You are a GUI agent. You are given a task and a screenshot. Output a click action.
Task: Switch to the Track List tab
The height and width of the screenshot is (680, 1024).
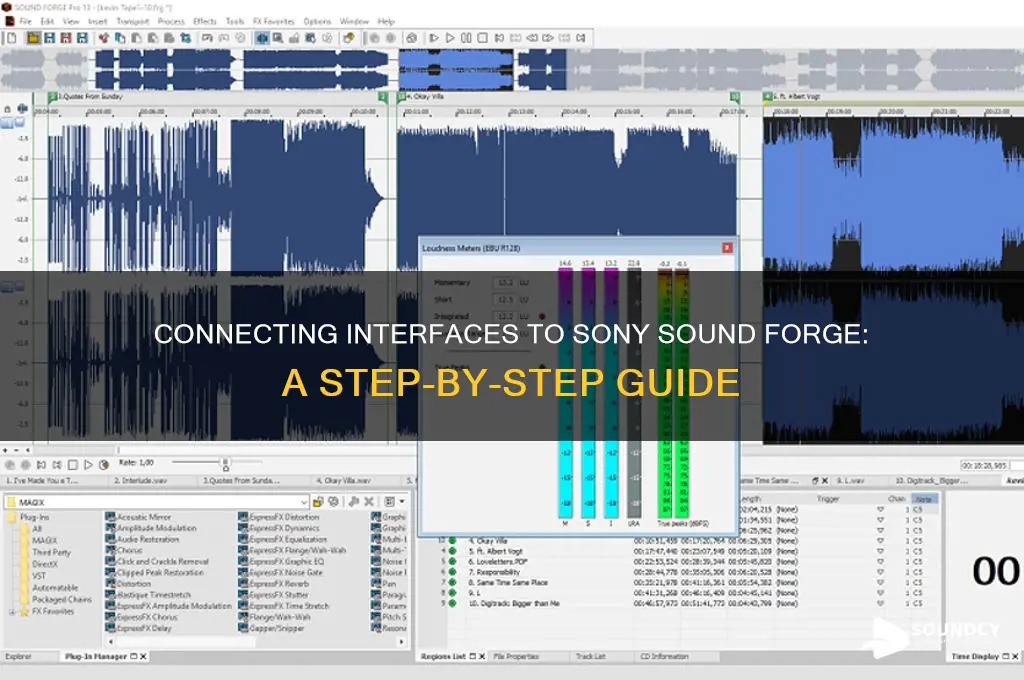coord(590,656)
